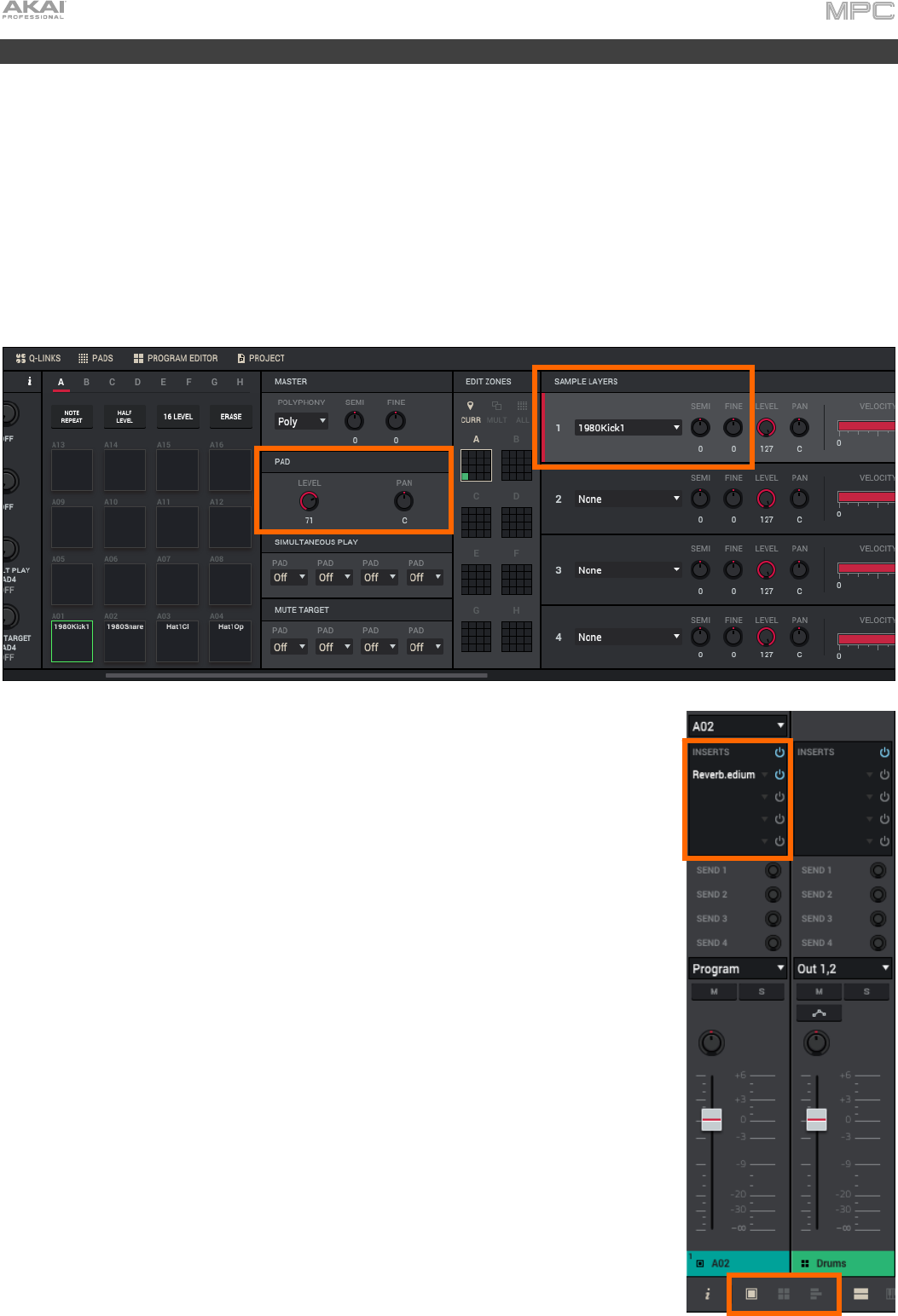Click the Half Level button

tap(125, 417)
